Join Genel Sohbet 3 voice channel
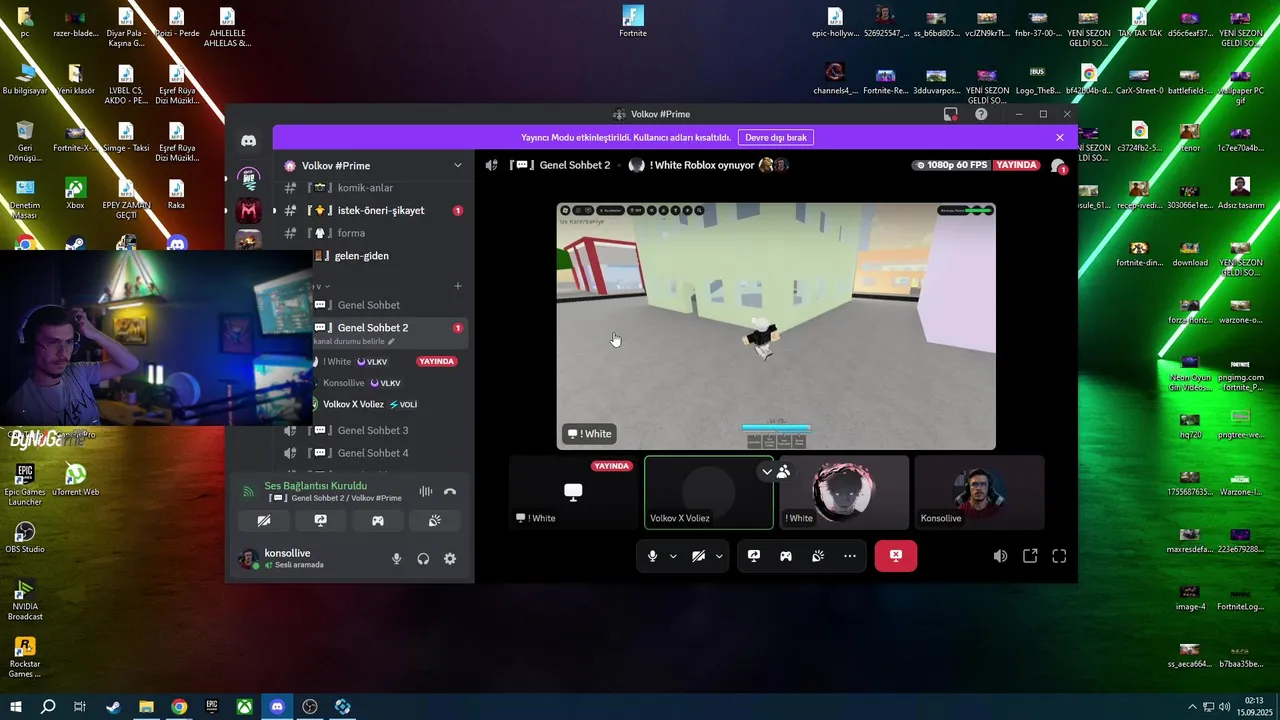The width and height of the screenshot is (1280, 720). [373, 430]
